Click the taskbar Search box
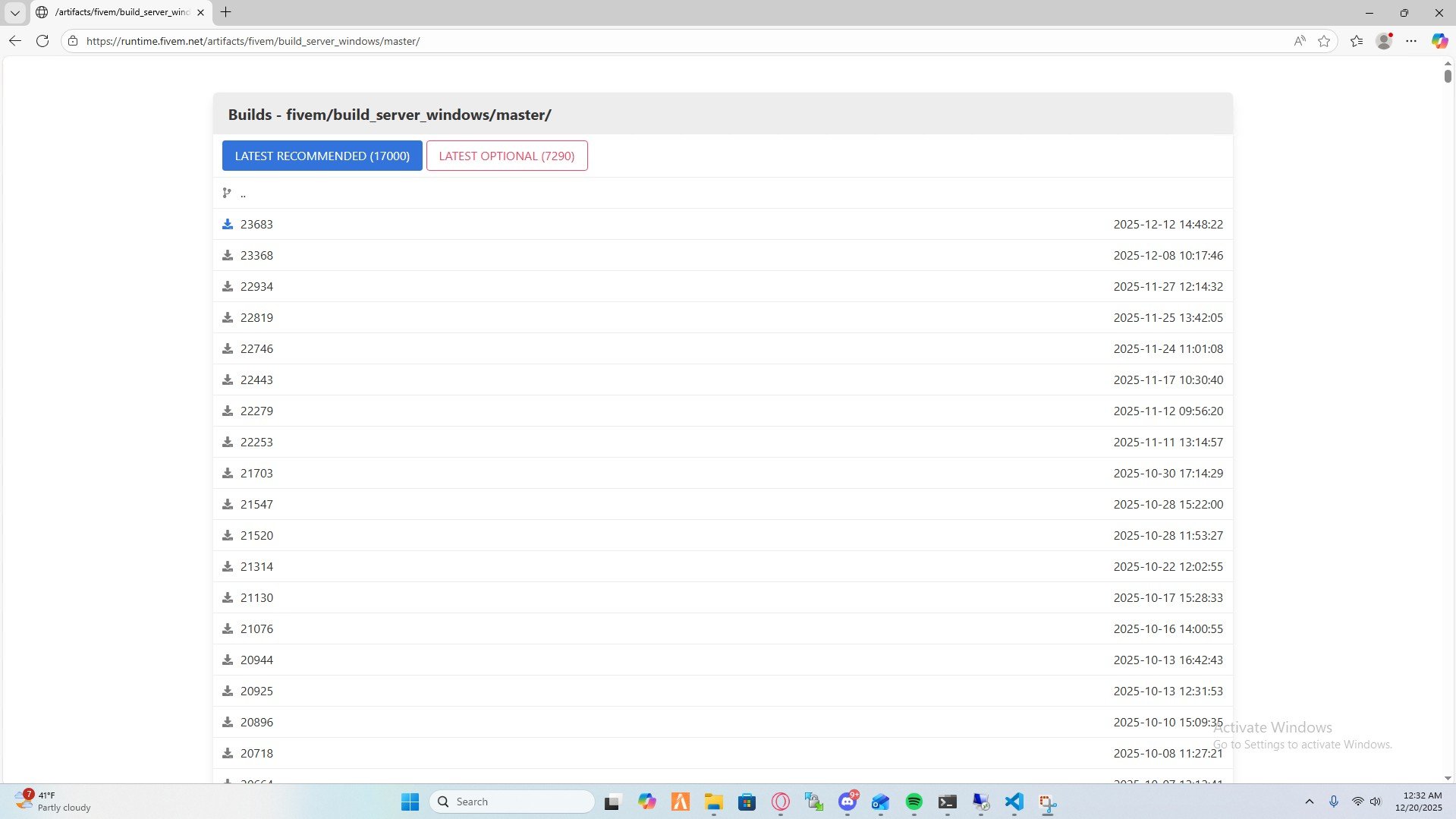Viewport: 1456px width, 819px height. point(512,802)
